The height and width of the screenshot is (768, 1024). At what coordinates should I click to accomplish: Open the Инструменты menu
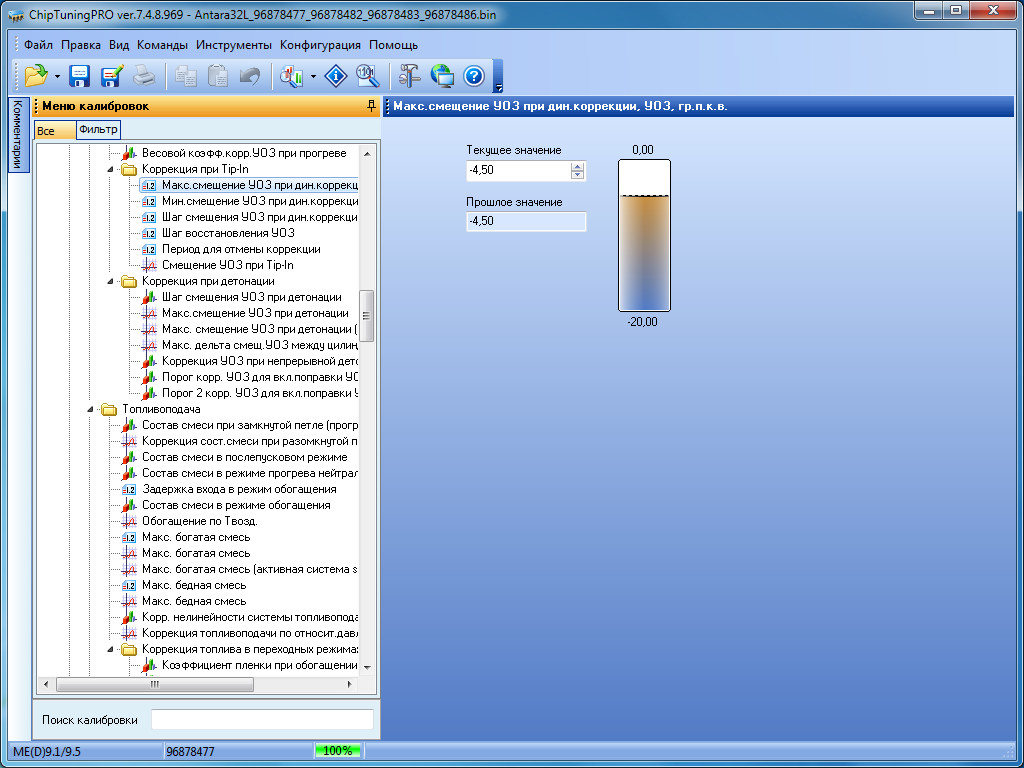(233, 45)
